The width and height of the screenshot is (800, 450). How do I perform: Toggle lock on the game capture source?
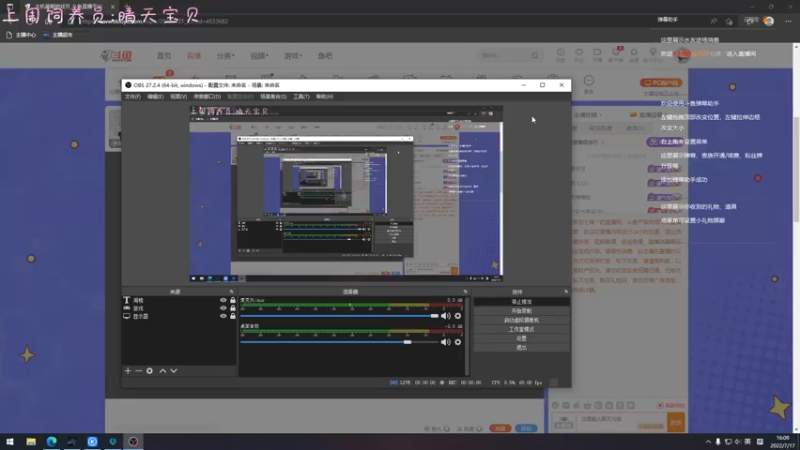point(233,308)
